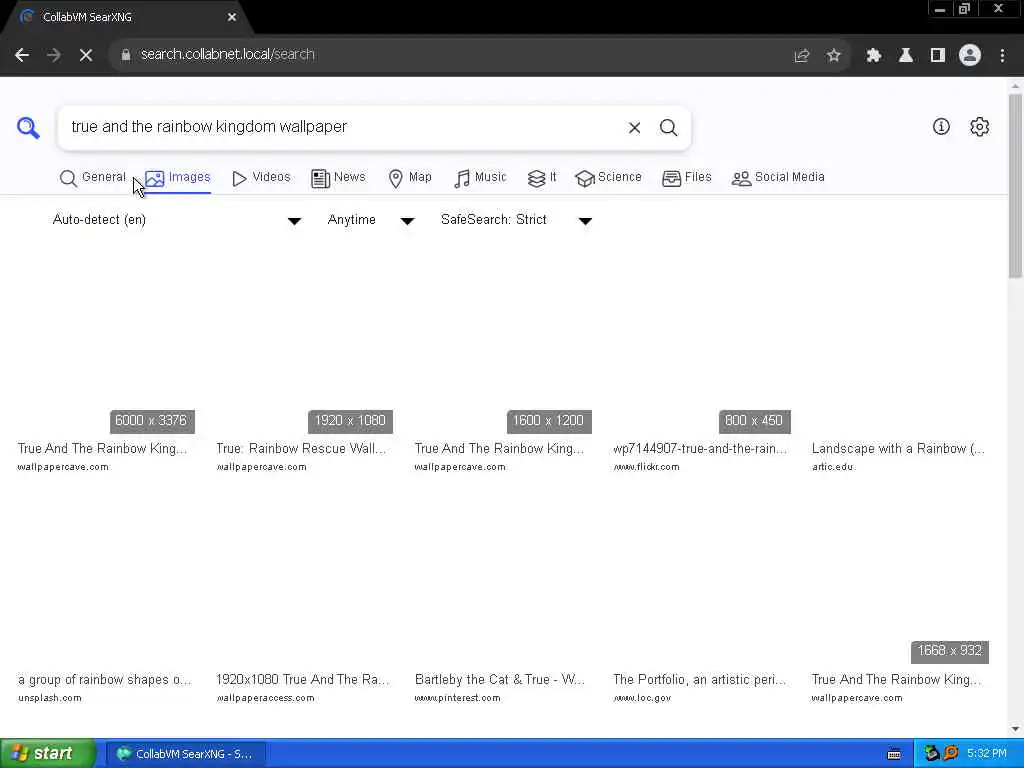Click the tray magnifier search icon
This screenshot has height=768, width=1024.
951,754
